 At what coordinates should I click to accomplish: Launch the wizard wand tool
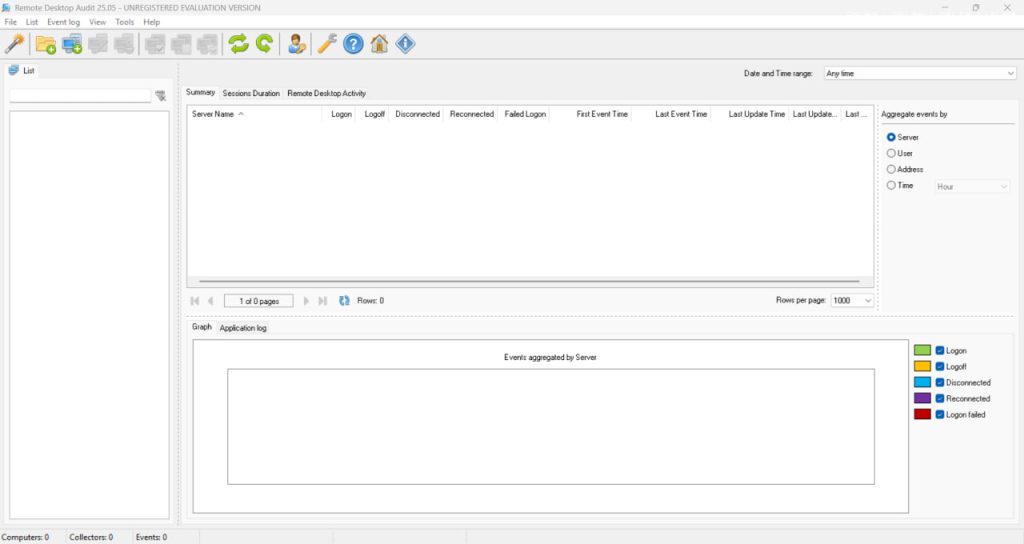[14, 44]
